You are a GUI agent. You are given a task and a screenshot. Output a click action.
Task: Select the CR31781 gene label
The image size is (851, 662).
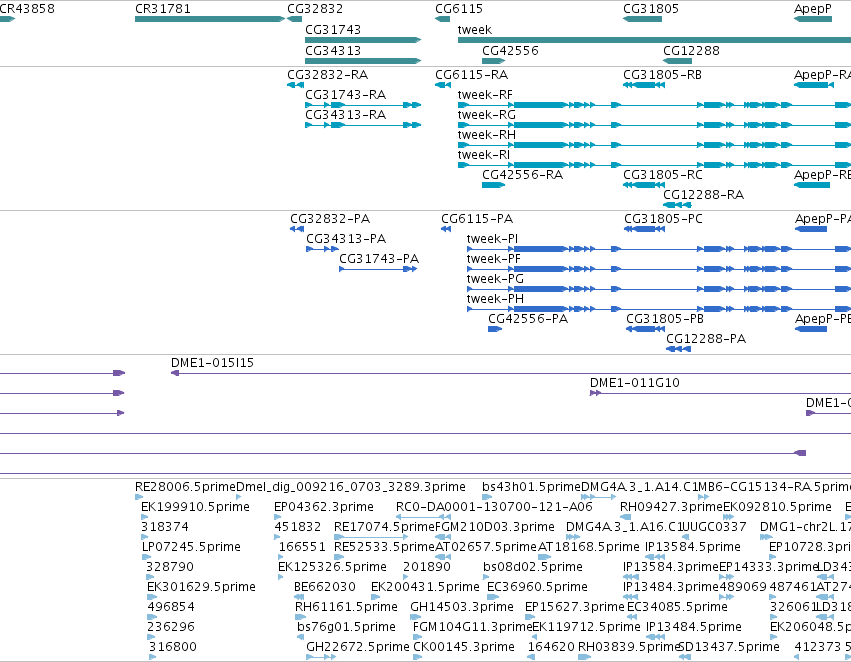pyautogui.click(x=163, y=9)
